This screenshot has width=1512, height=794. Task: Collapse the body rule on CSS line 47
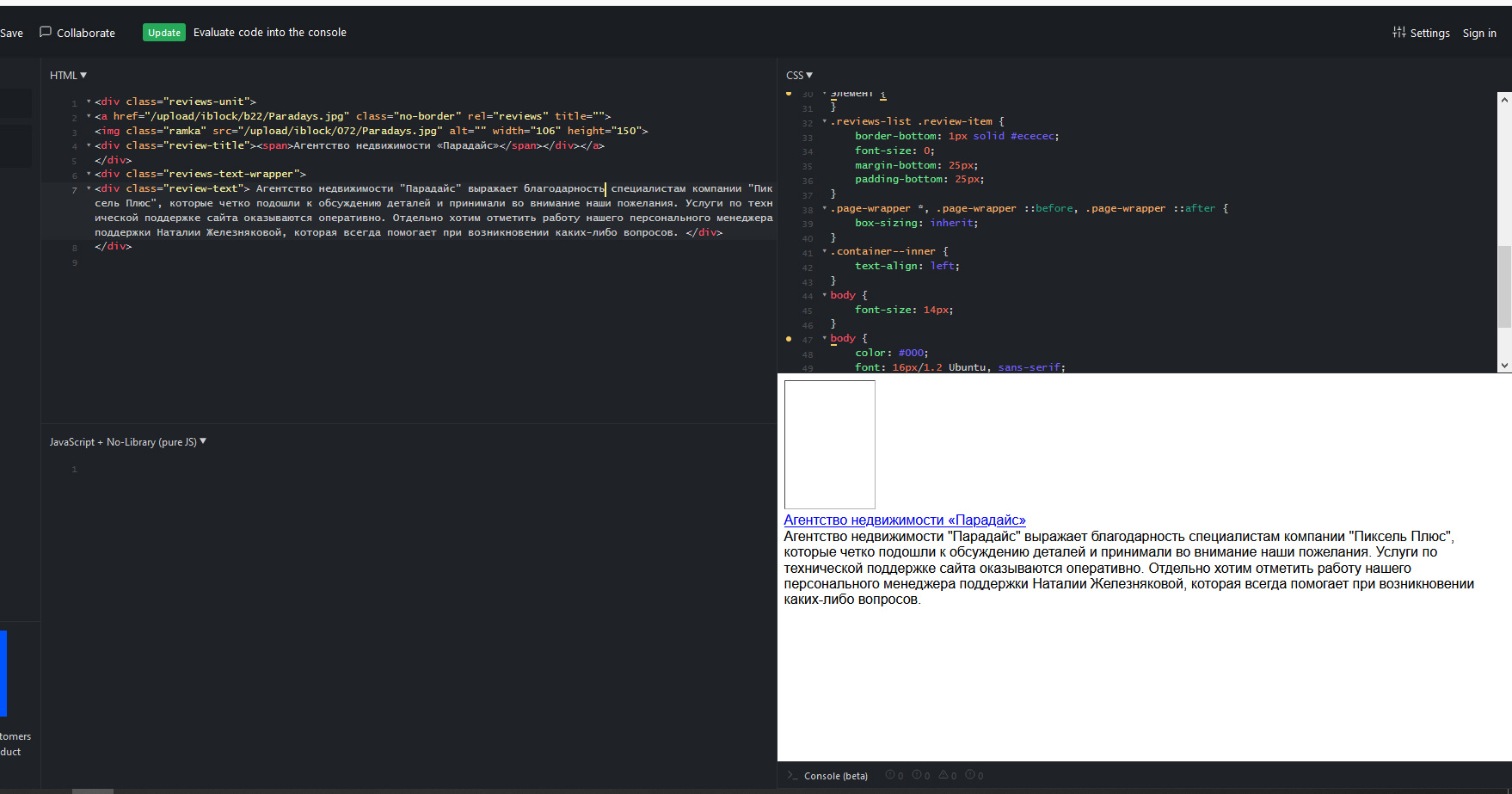click(x=825, y=338)
